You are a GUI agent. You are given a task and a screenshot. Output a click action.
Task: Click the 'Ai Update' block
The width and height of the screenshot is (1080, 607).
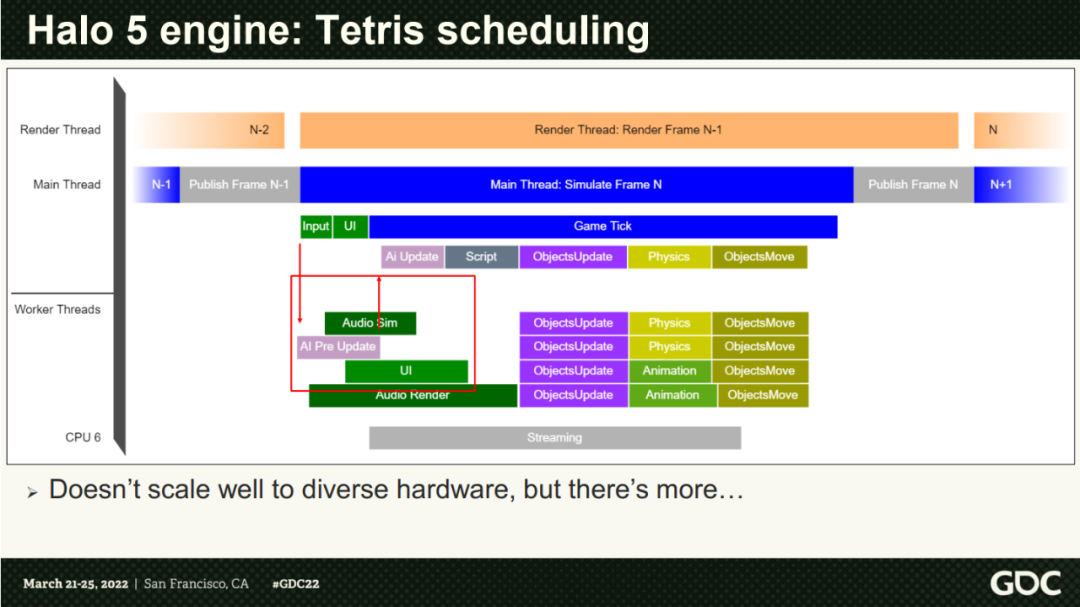pos(413,257)
